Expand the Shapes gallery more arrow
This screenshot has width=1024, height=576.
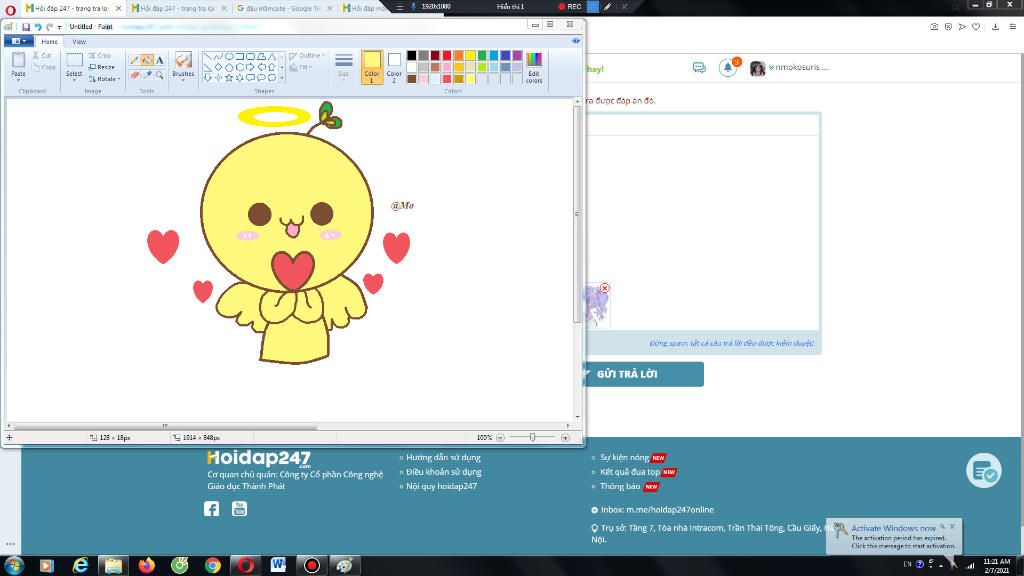[282, 78]
